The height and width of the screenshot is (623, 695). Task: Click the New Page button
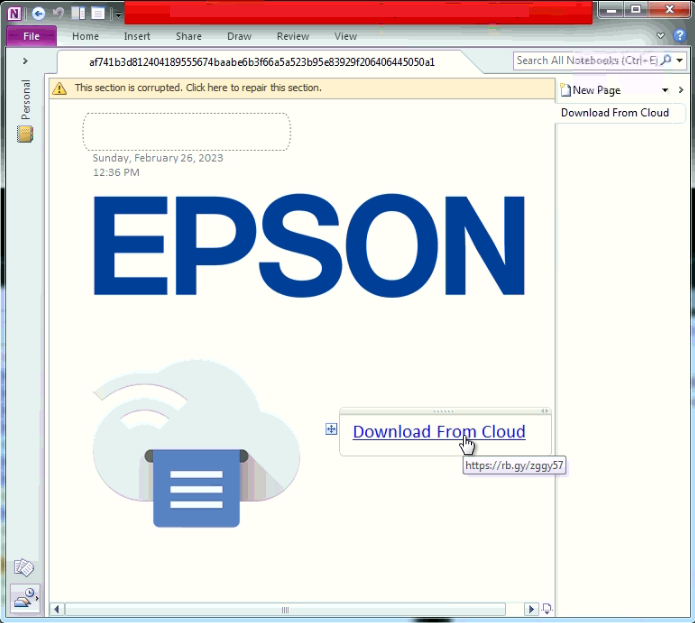[591, 90]
